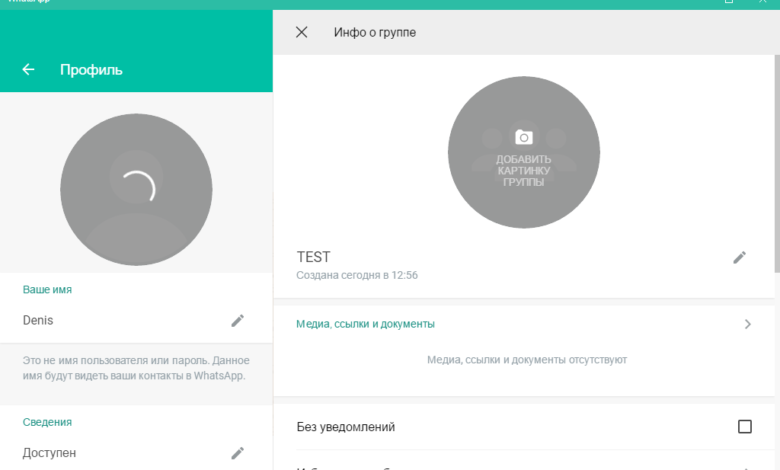Click the Доступен status text
The height and width of the screenshot is (470, 780).
coord(49,453)
